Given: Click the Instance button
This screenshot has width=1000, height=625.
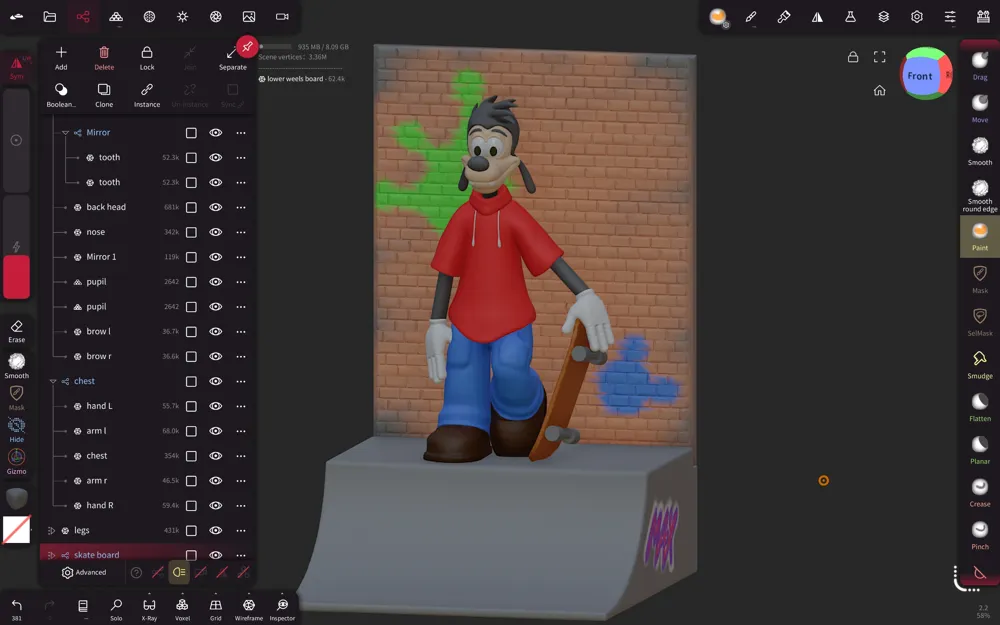Looking at the screenshot, I should pos(147,95).
